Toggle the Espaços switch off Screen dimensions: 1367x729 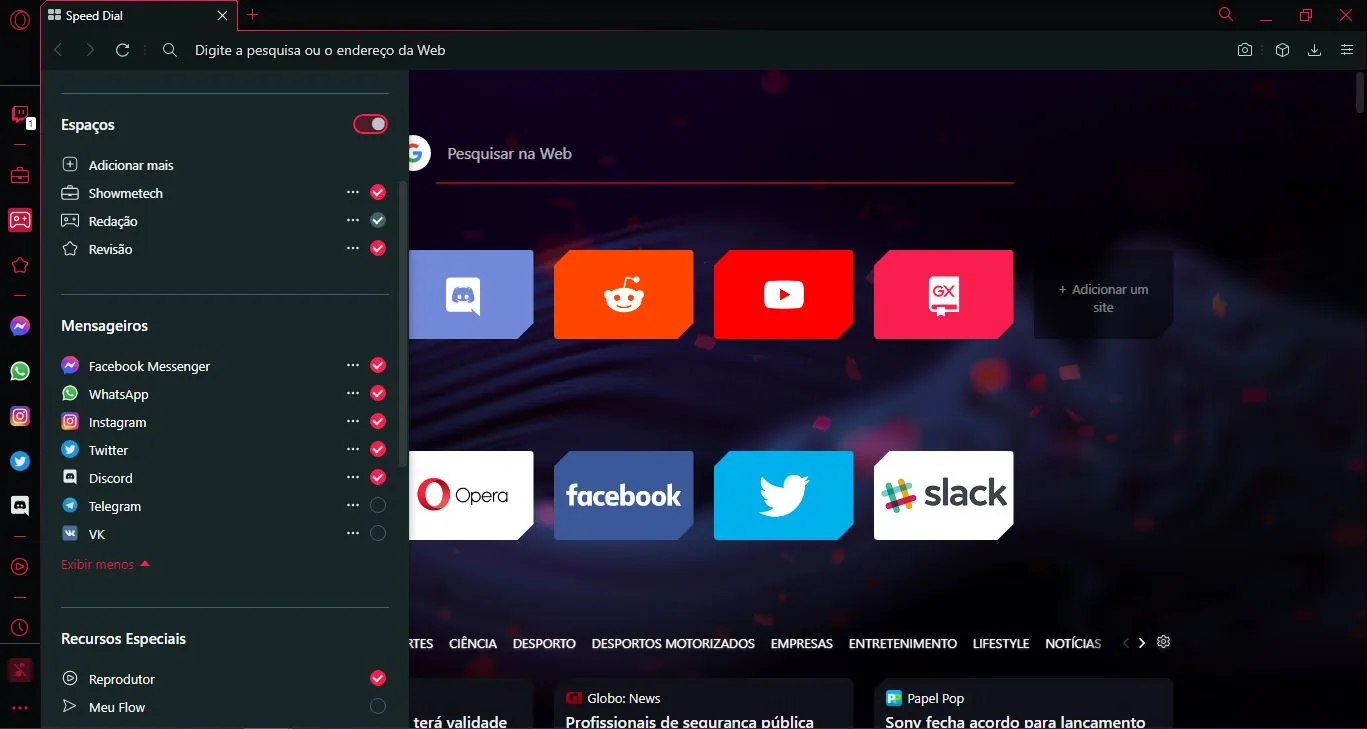pyautogui.click(x=370, y=124)
